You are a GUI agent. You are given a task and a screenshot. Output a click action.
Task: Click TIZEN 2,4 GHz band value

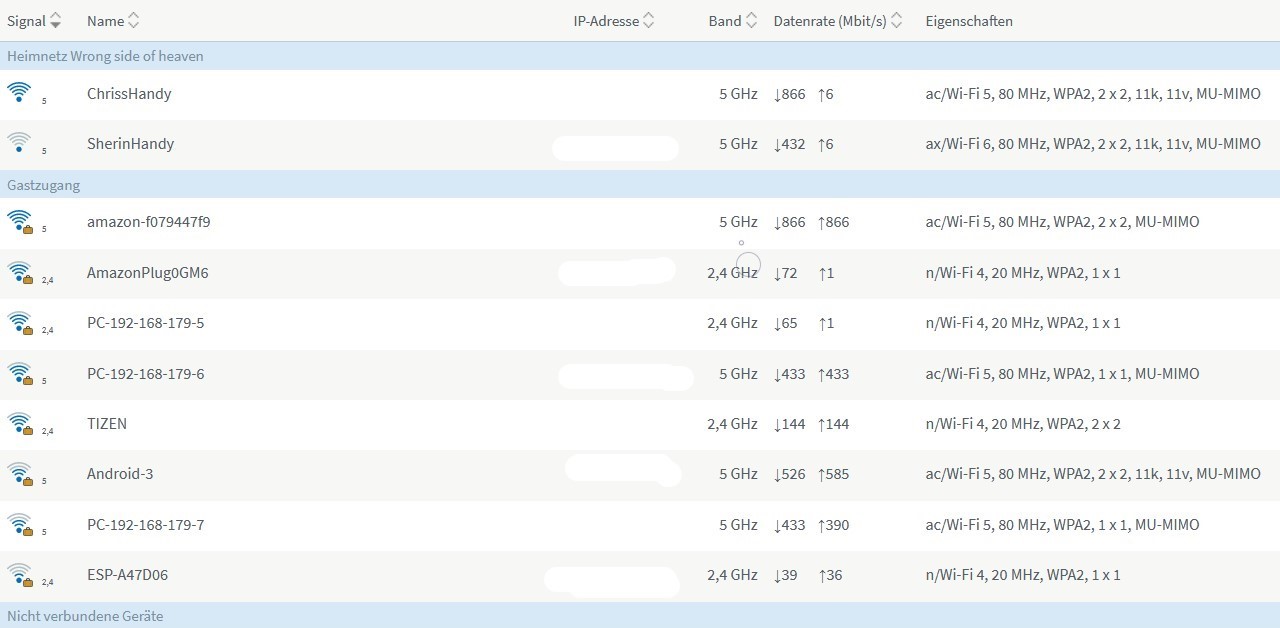click(x=732, y=424)
